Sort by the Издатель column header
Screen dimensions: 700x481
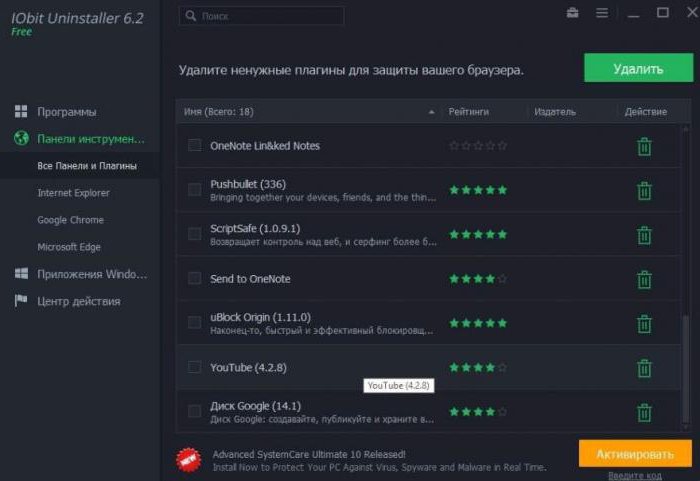(555, 112)
